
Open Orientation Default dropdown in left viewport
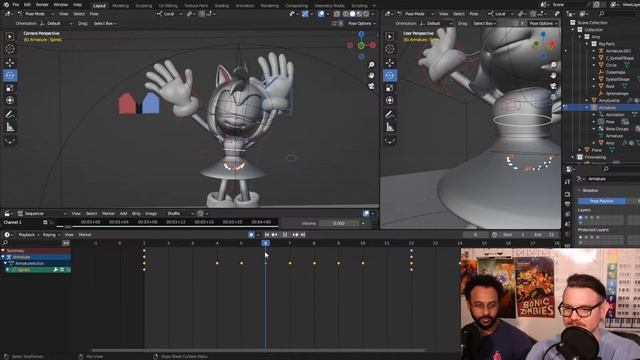tap(56, 24)
